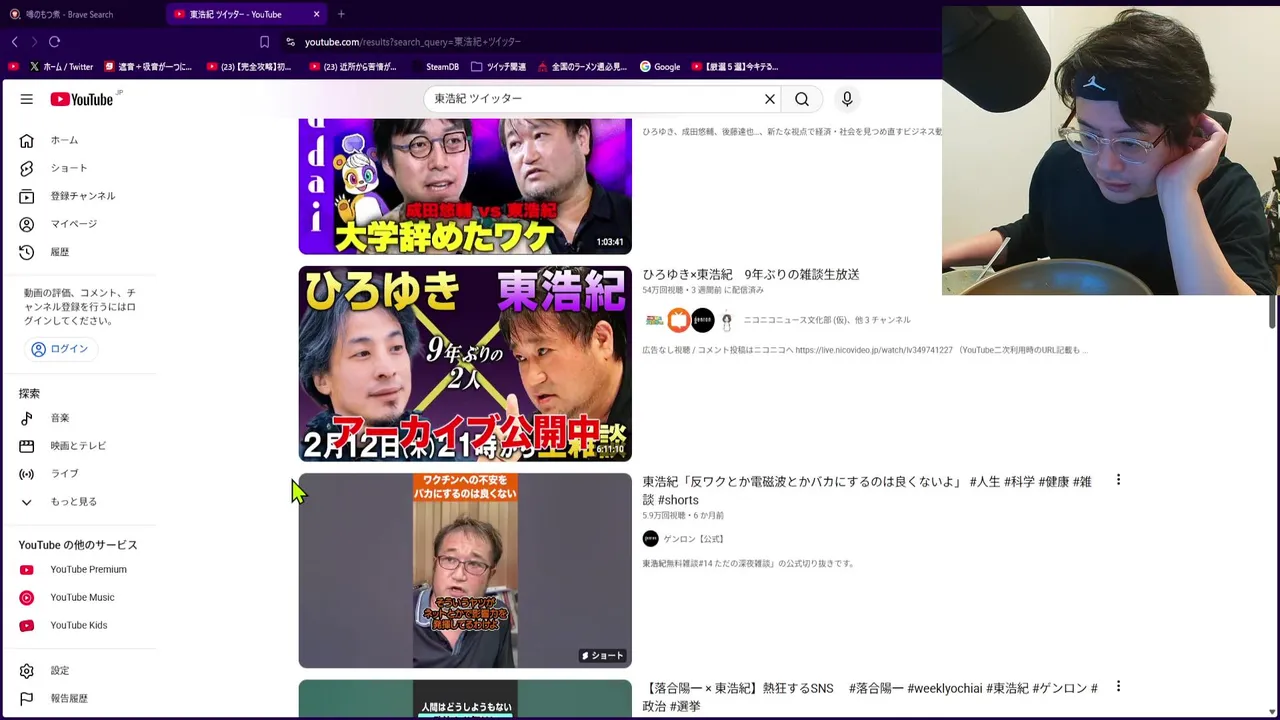Expand もっと見る in the sidebar
Screen dimensions: 1280x720
(73, 502)
